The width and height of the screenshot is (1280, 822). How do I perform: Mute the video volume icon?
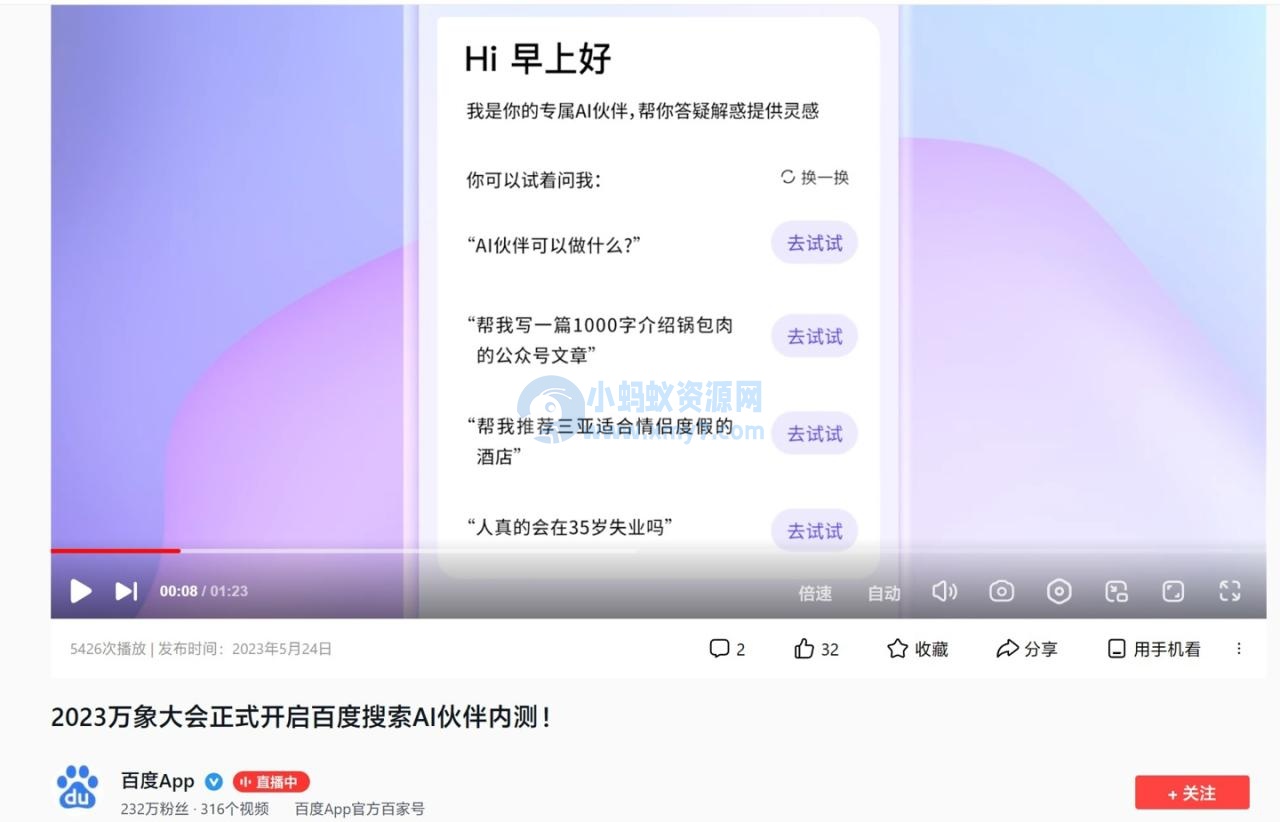(944, 592)
